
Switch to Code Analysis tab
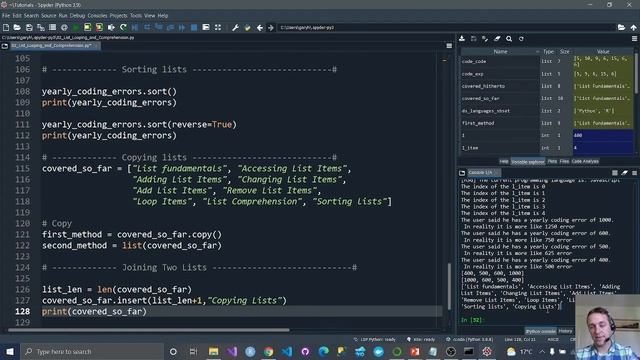585,162
